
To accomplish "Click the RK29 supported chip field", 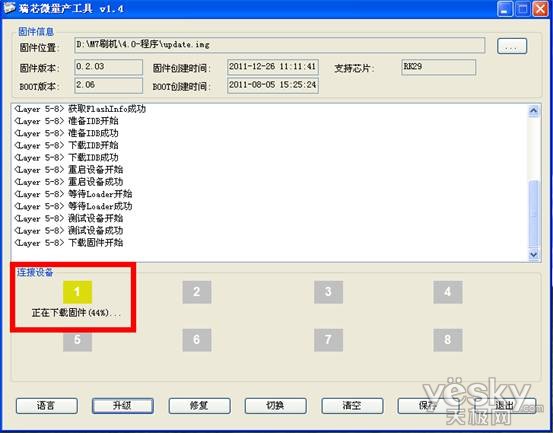I will 438,67.
